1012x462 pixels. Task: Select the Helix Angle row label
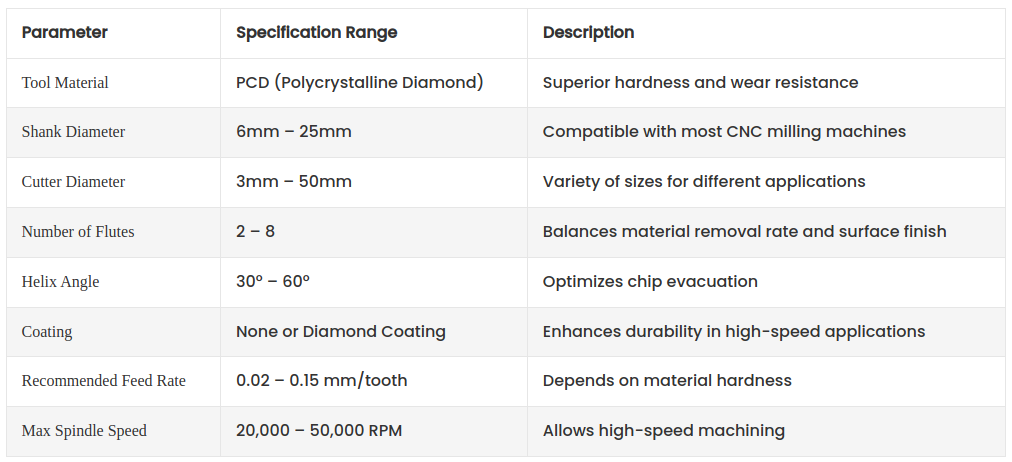pos(60,282)
